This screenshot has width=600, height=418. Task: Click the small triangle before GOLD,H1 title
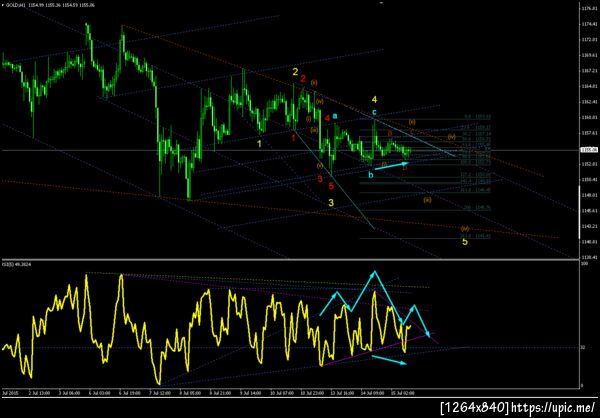click(3, 5)
